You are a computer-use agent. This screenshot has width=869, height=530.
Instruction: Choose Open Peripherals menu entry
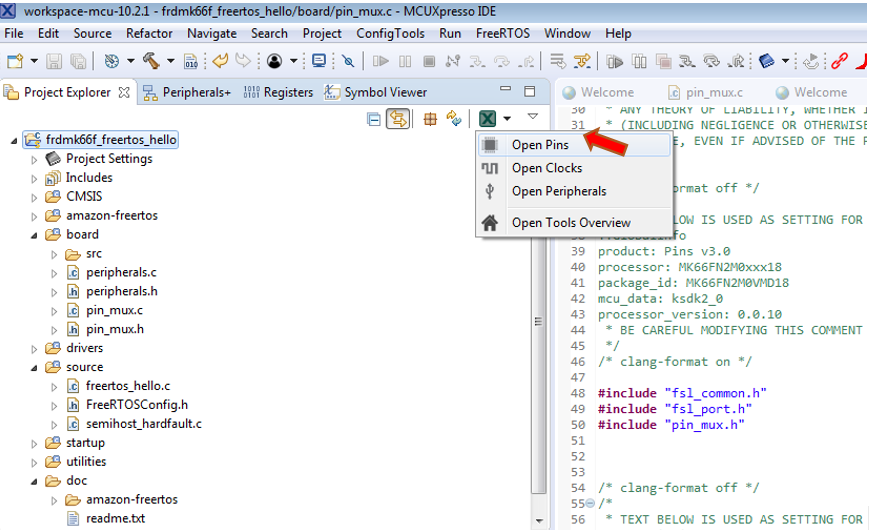574,191
